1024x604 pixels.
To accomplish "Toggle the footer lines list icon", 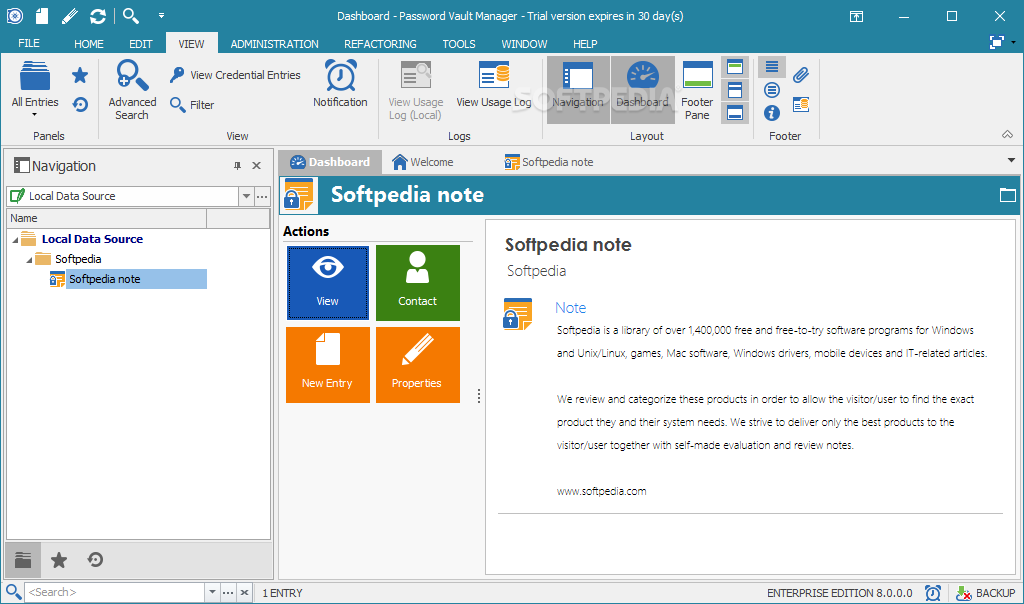I will [772, 67].
